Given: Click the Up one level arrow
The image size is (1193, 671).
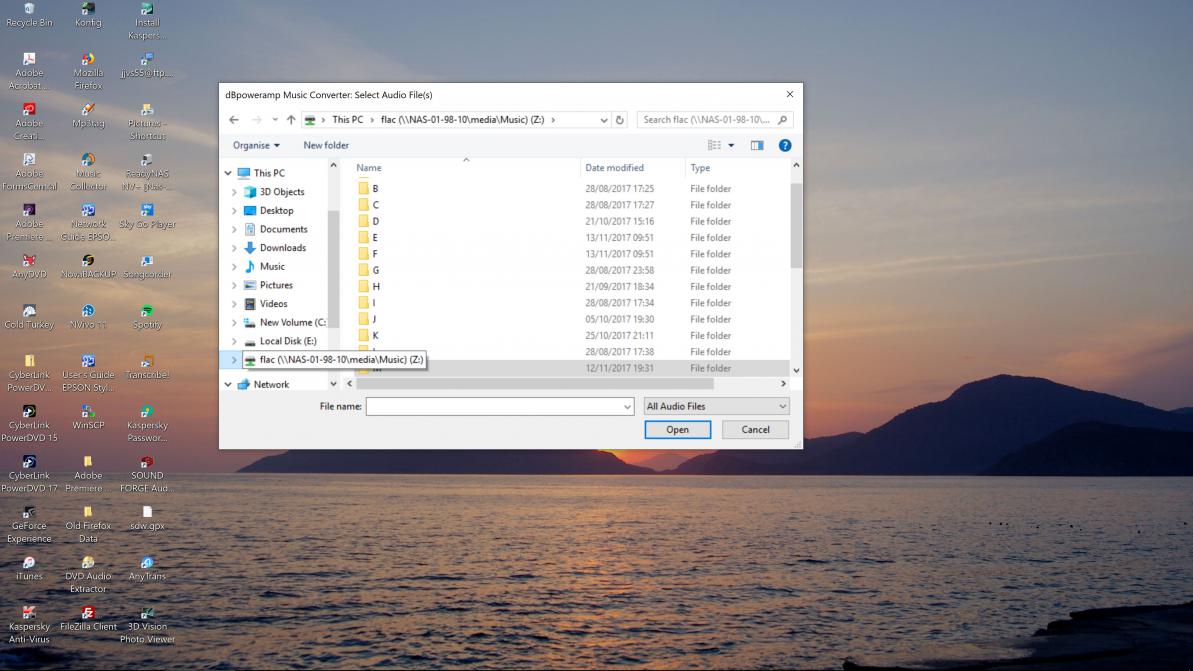Looking at the screenshot, I should pyautogui.click(x=291, y=120).
